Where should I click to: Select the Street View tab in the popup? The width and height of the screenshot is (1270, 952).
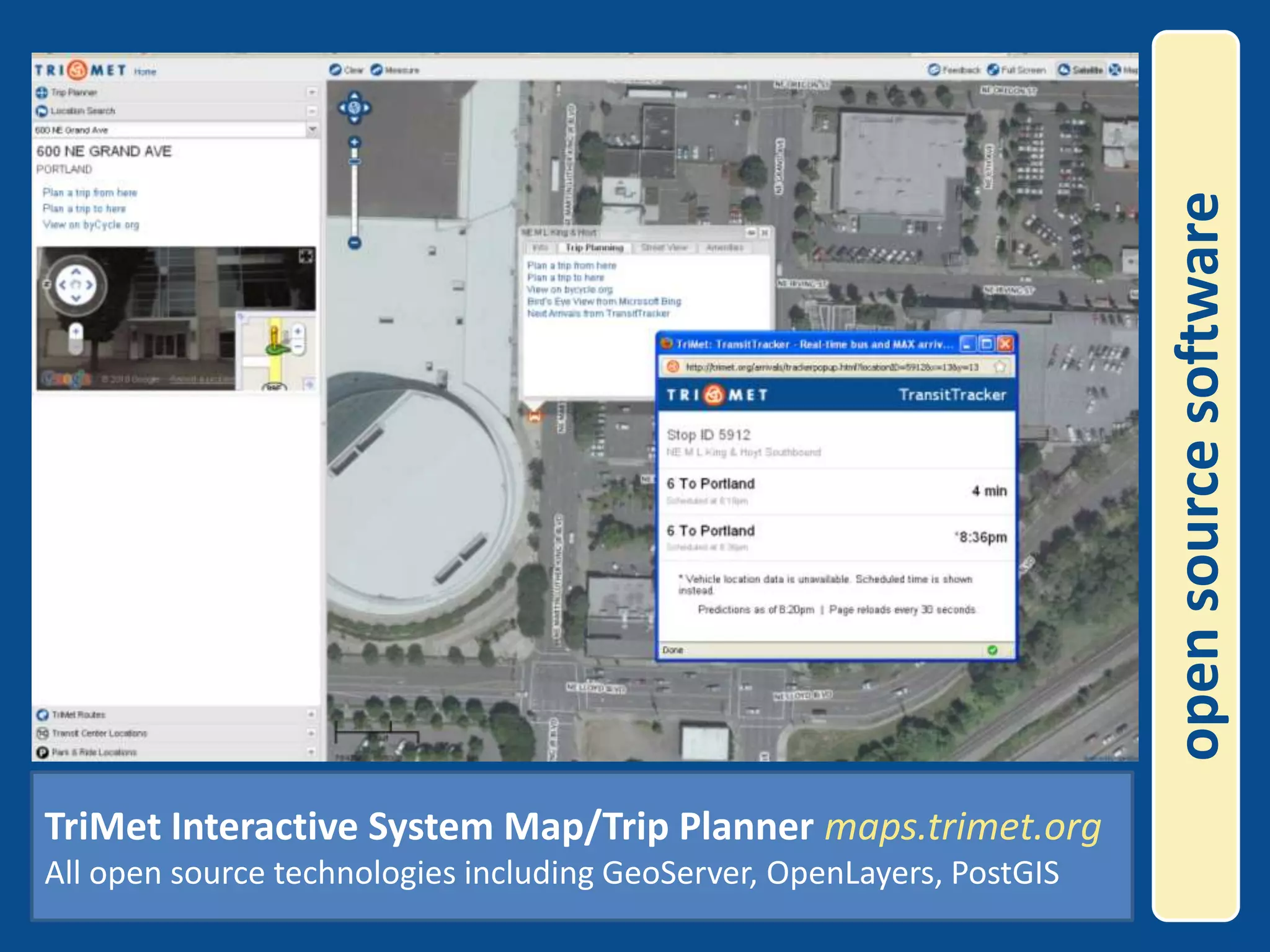coord(664,248)
